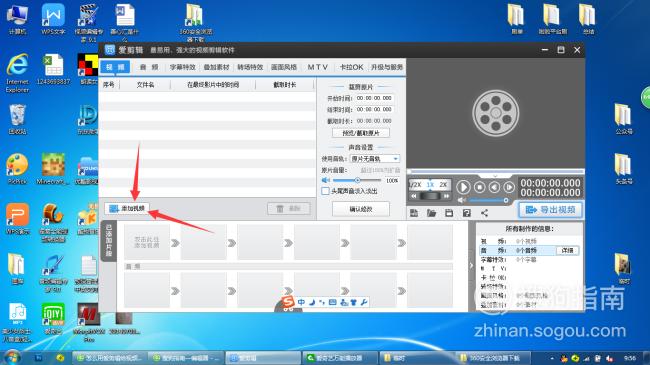Click the new project icon
Screen dimensions: 650x365
point(414,213)
